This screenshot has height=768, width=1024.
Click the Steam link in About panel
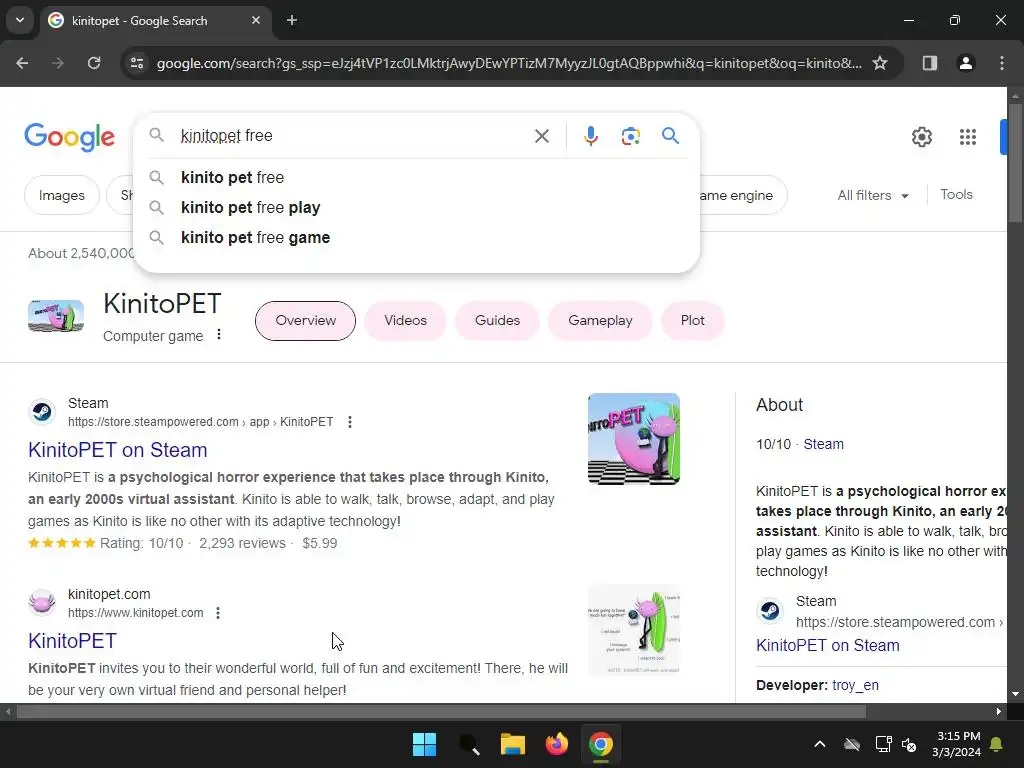click(x=823, y=444)
